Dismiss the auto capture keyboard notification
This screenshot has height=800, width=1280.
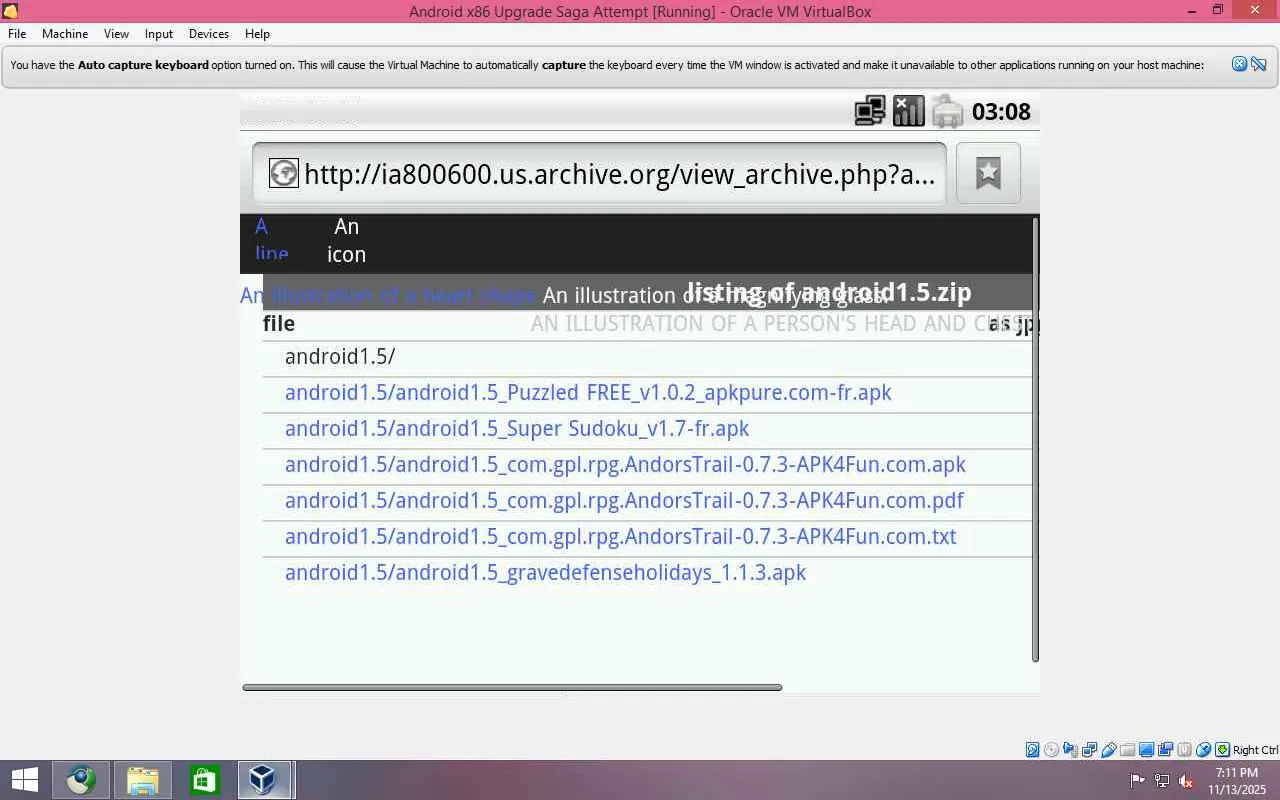coord(1239,64)
